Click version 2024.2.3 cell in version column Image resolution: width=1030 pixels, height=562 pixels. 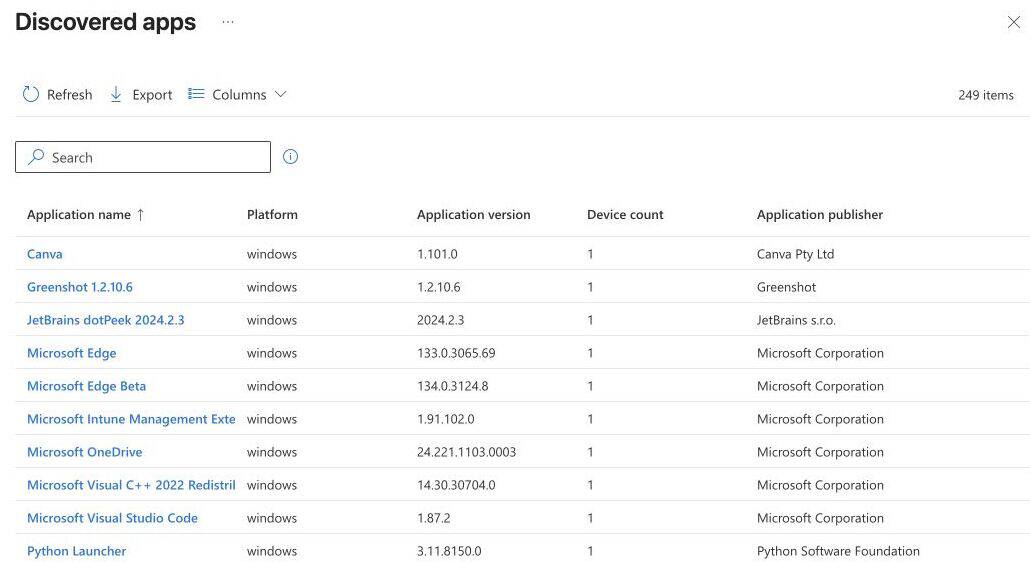441,320
